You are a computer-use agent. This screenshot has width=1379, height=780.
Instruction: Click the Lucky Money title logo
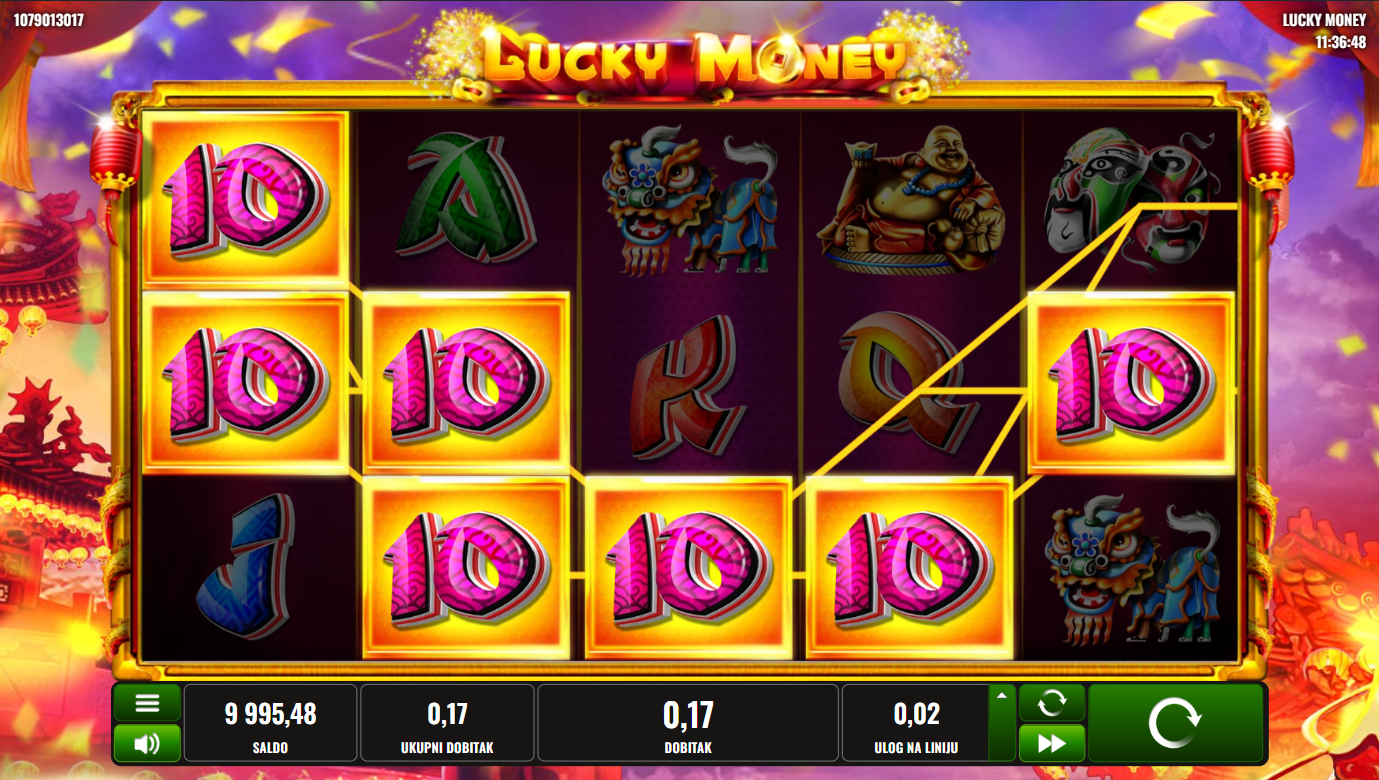point(690,58)
